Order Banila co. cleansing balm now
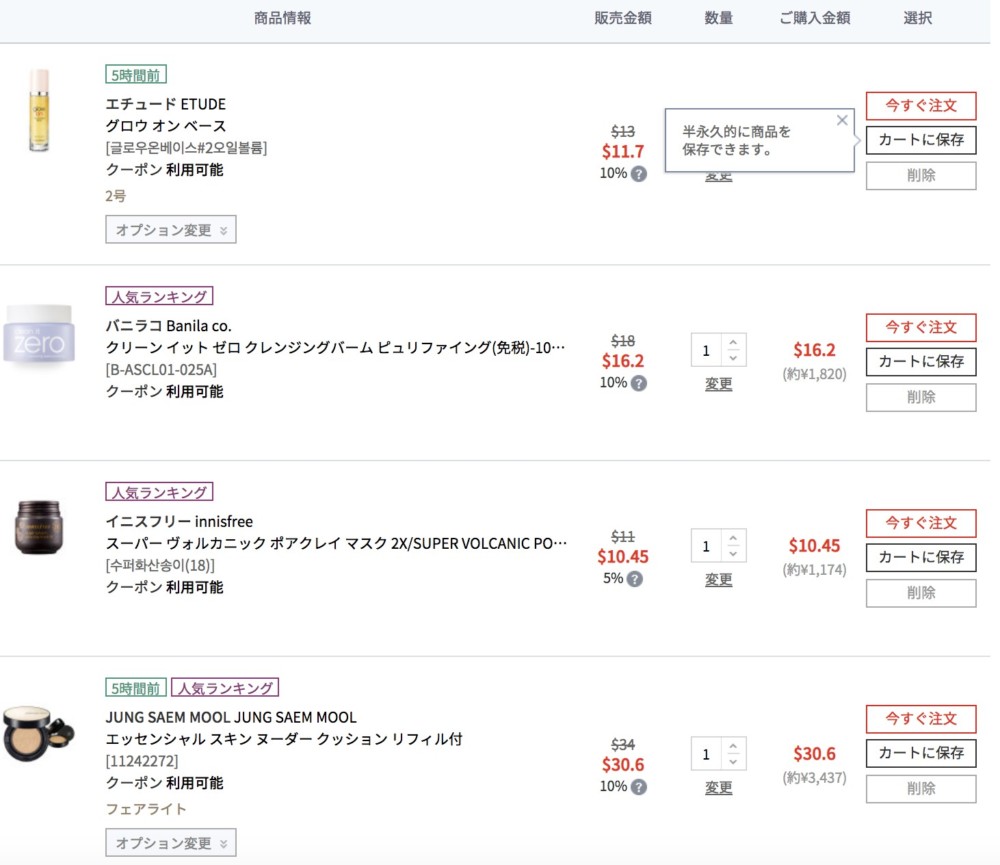 [x=921, y=328]
